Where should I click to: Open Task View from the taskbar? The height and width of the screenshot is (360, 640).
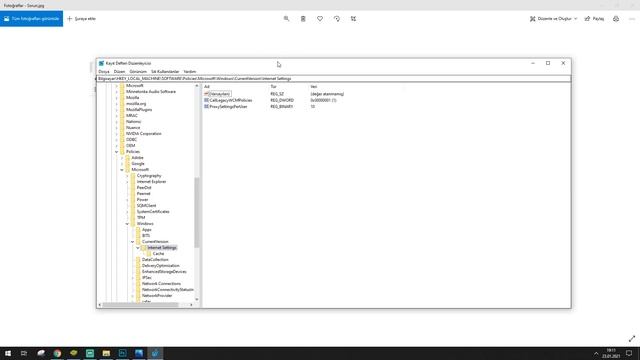click(x=24, y=353)
